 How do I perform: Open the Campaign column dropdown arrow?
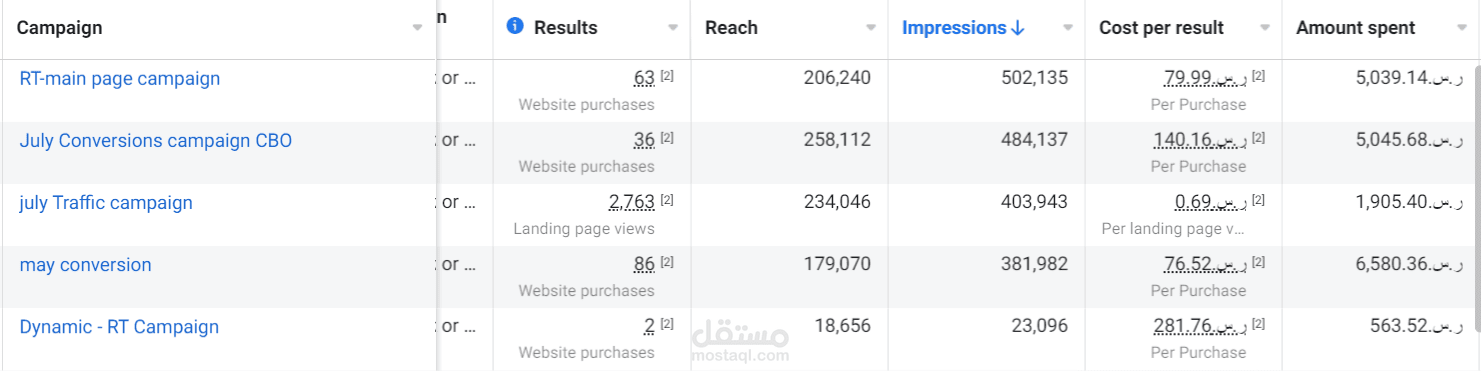tap(418, 28)
